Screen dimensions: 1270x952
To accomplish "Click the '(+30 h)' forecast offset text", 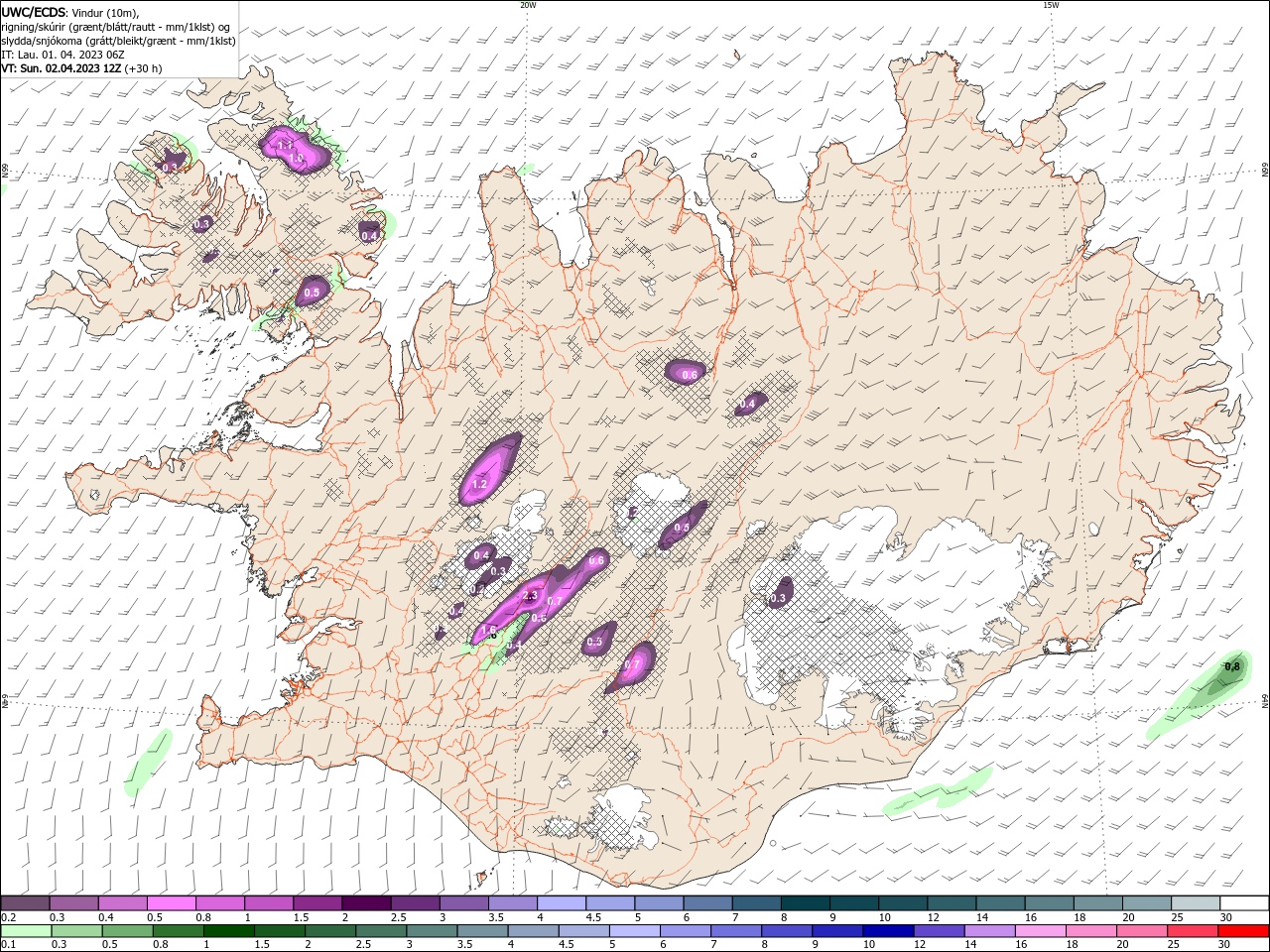I will click(144, 68).
